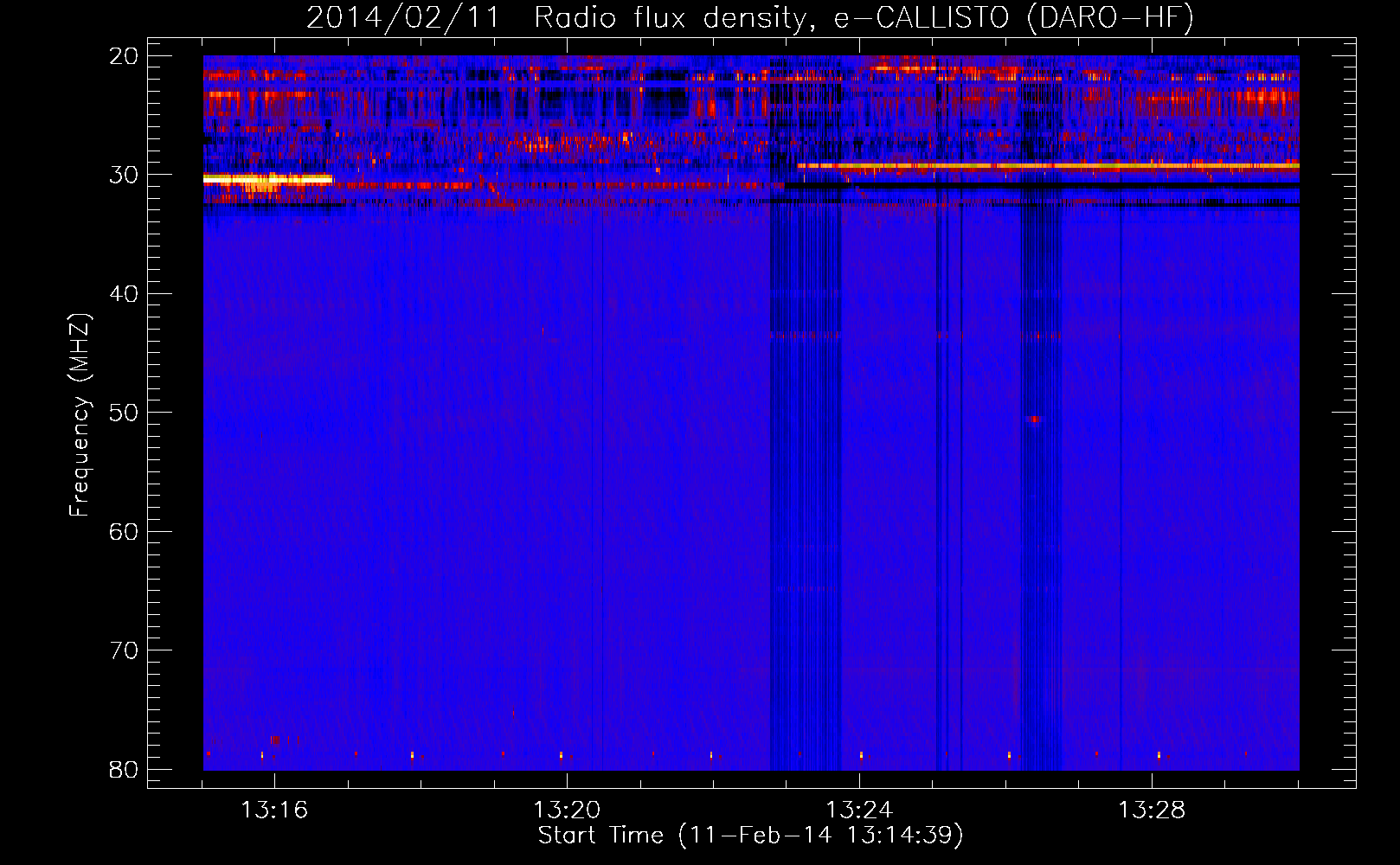Click the "Start Time (11-Feb-14 13:14:39)" label
Image resolution: width=1400 pixels, height=865 pixels.
(x=750, y=836)
